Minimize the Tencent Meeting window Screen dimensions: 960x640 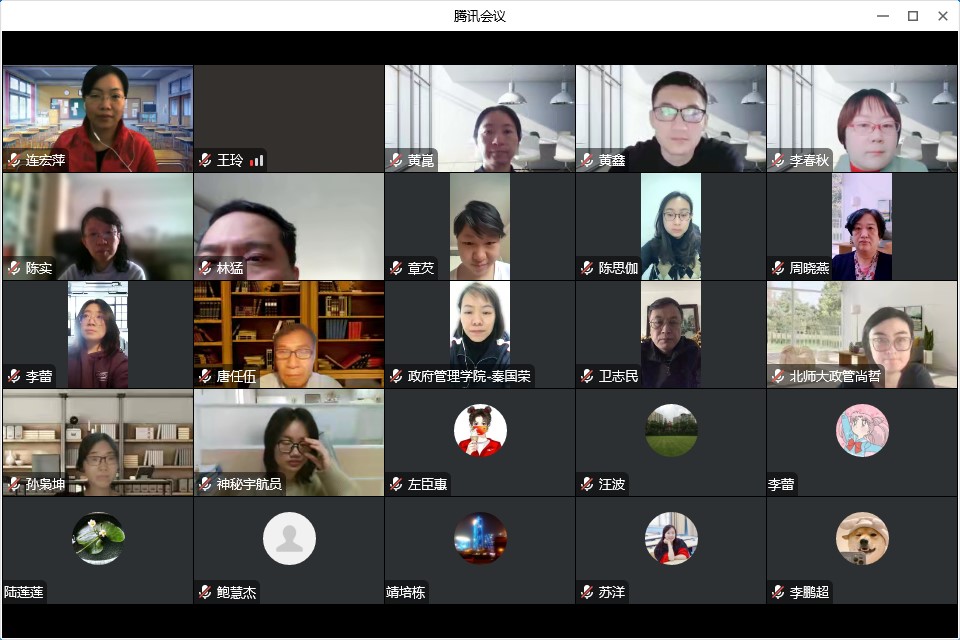click(x=882, y=16)
